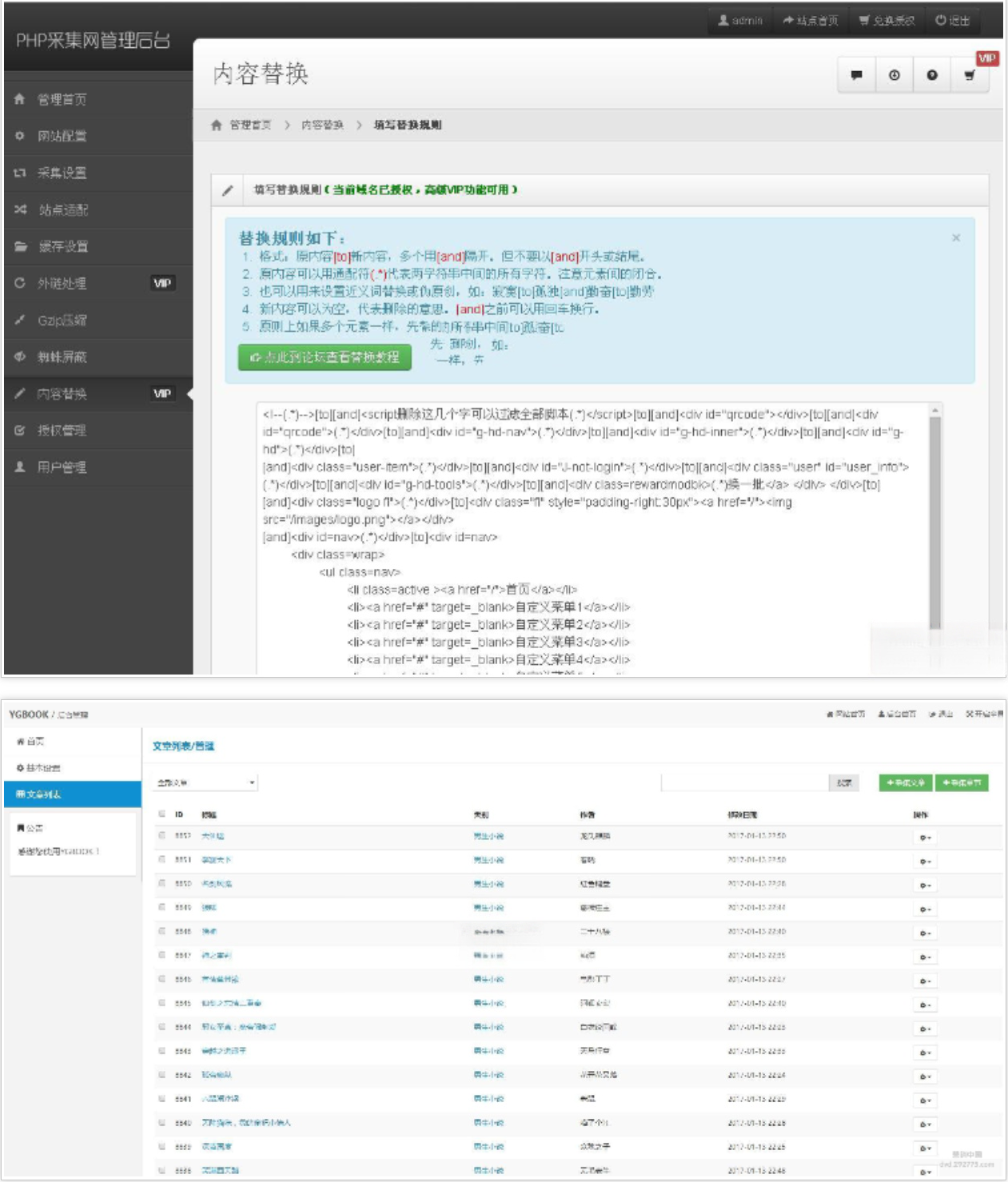
Task: Open the action dropdown for article ID 8852
Action: click(925, 838)
